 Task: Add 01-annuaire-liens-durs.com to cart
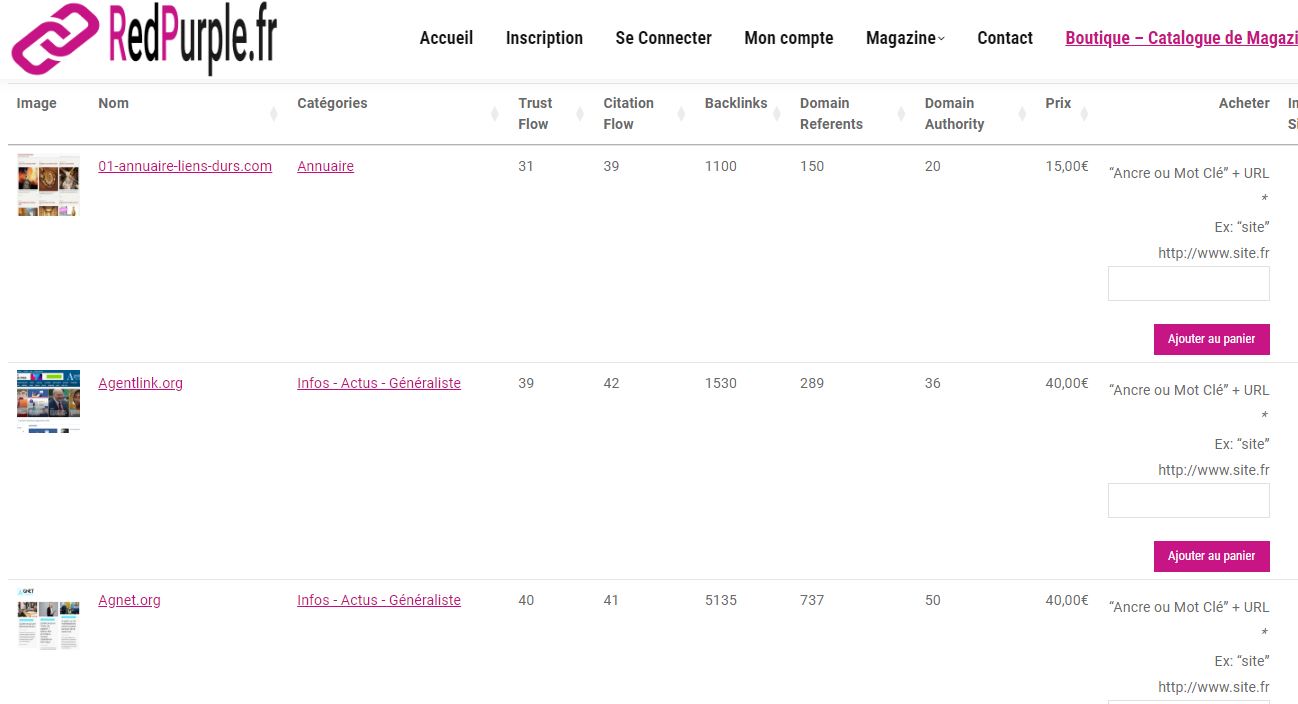point(1211,339)
